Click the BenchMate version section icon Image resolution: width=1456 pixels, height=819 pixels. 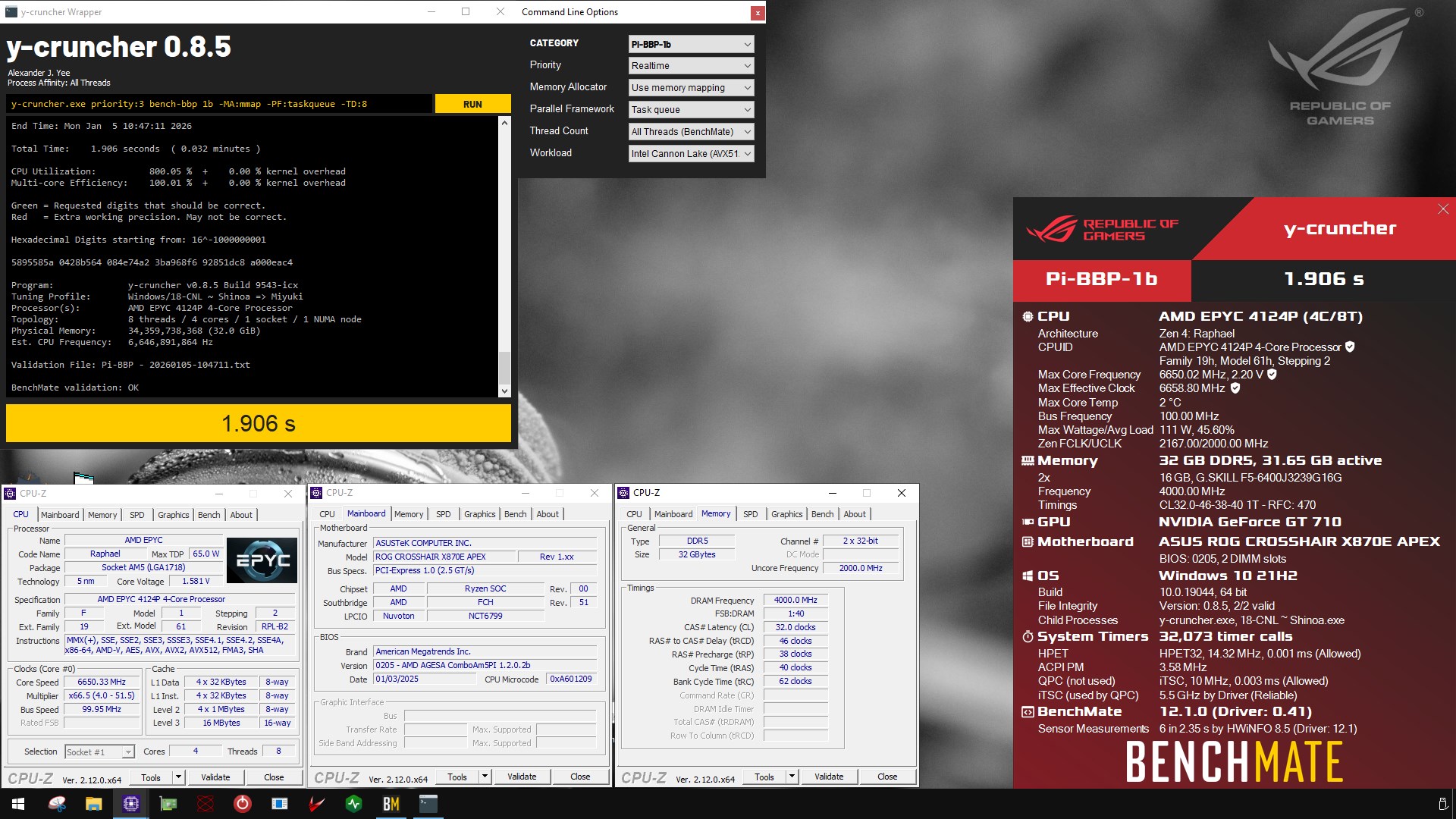tap(1028, 712)
